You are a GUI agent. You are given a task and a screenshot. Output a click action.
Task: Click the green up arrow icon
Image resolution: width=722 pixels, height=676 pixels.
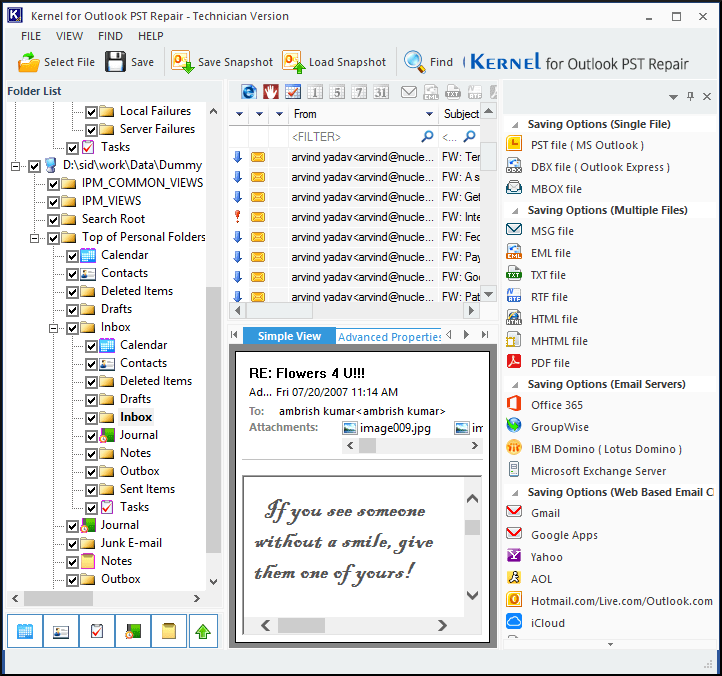tap(204, 631)
